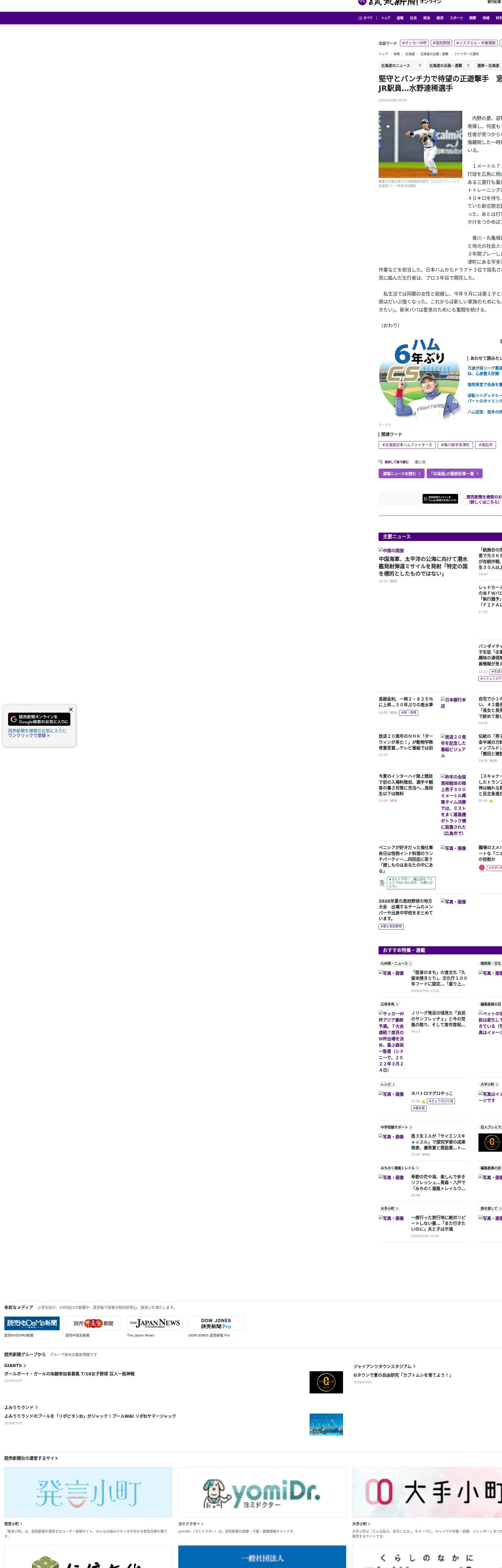Open the サイエンスキャッスル award article
This screenshot has width=502, height=1568.
point(438,1142)
